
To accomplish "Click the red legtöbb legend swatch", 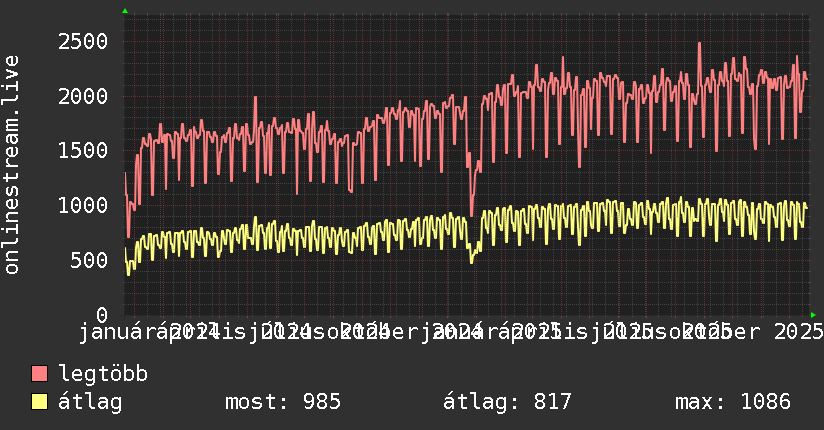I will pyautogui.click(x=39, y=373).
